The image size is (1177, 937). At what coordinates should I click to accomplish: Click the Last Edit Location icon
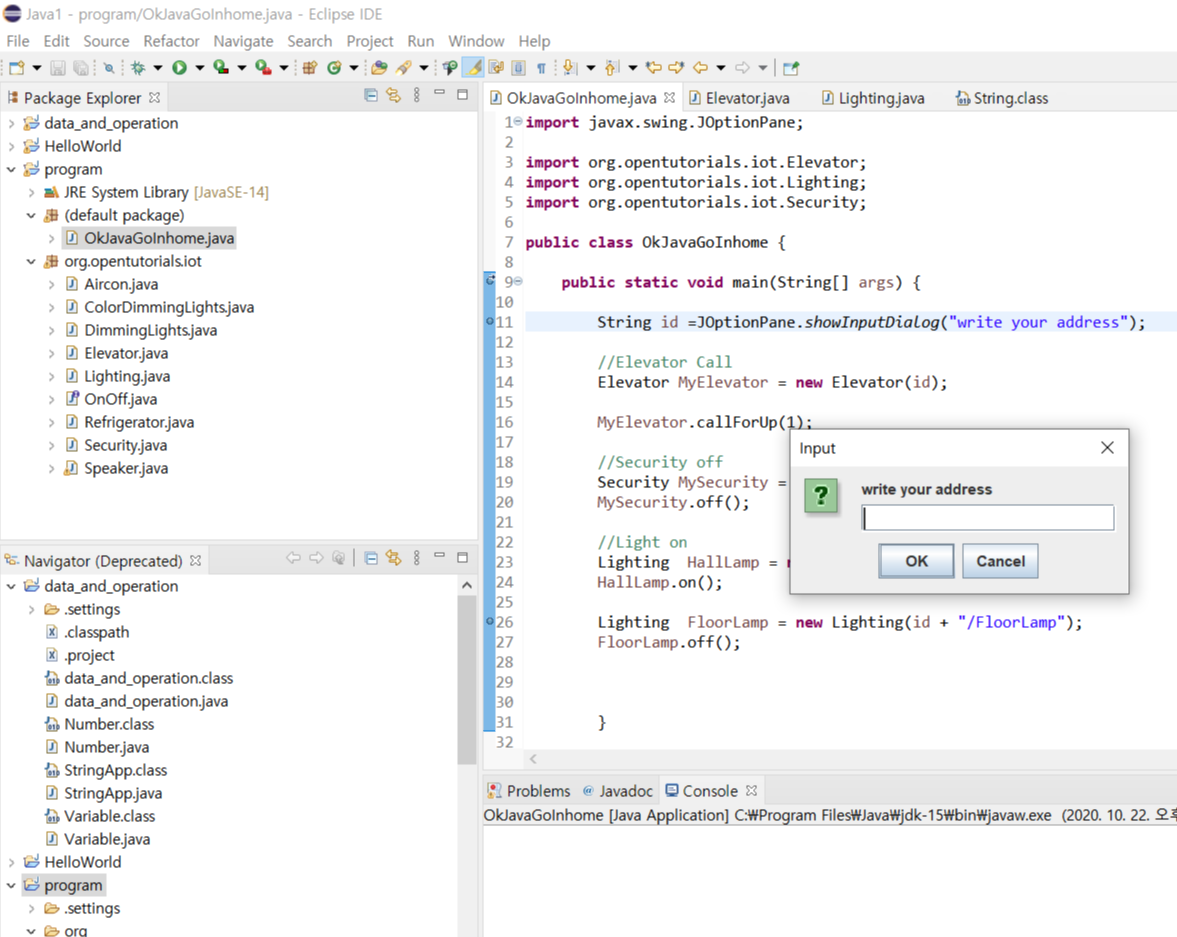point(654,68)
